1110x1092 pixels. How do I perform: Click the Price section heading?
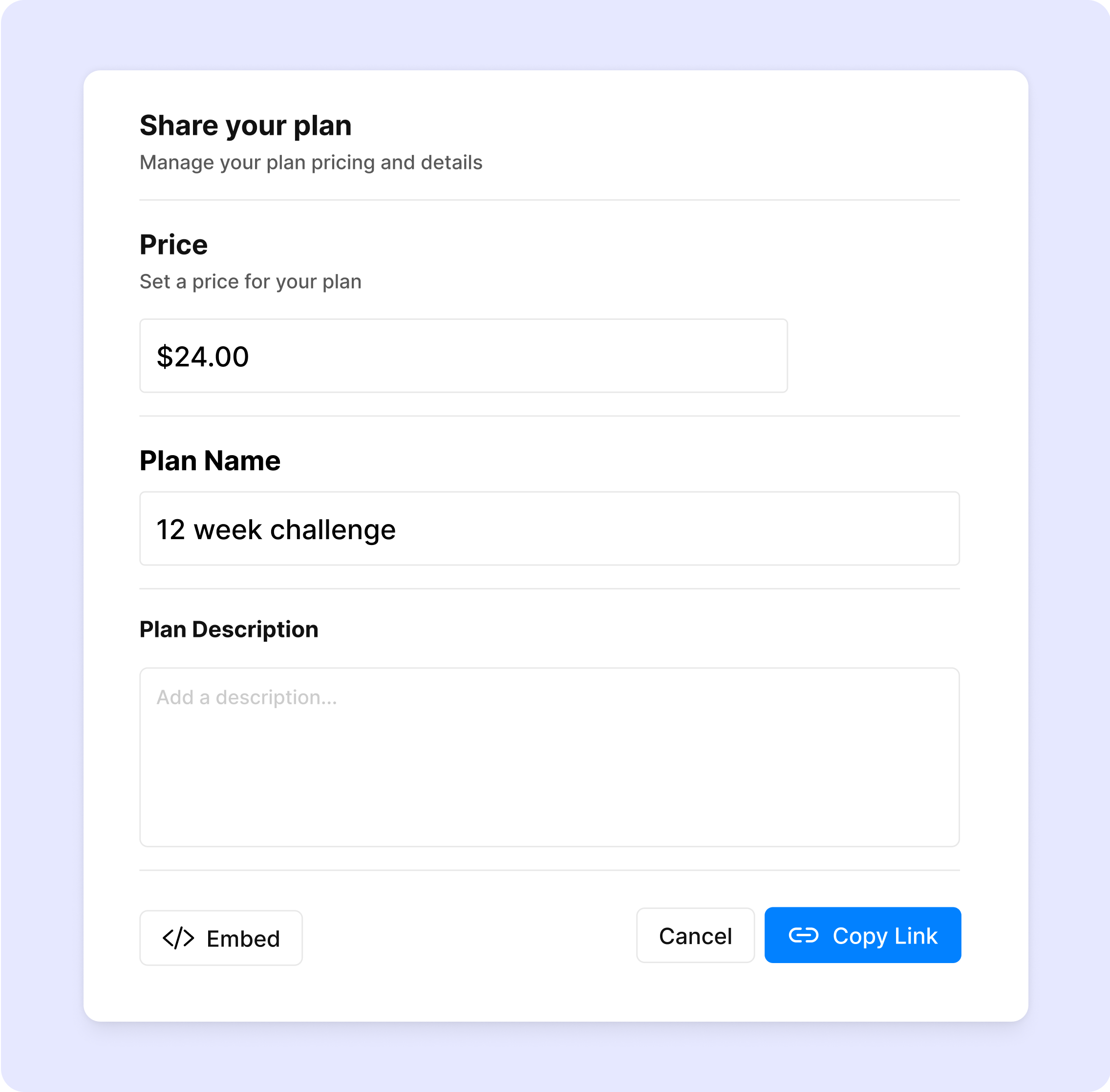[173, 245]
